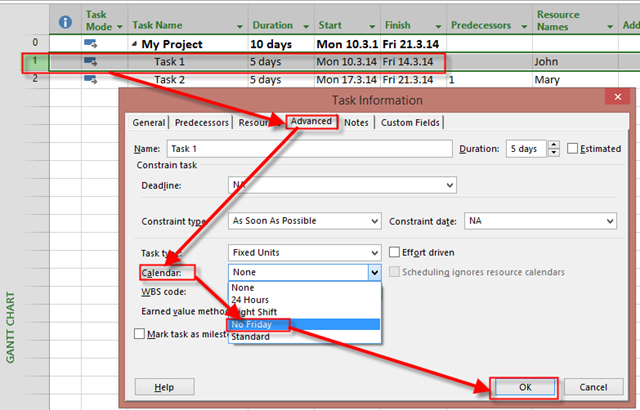Toggle the Effort driven checkbox

pos(394,252)
